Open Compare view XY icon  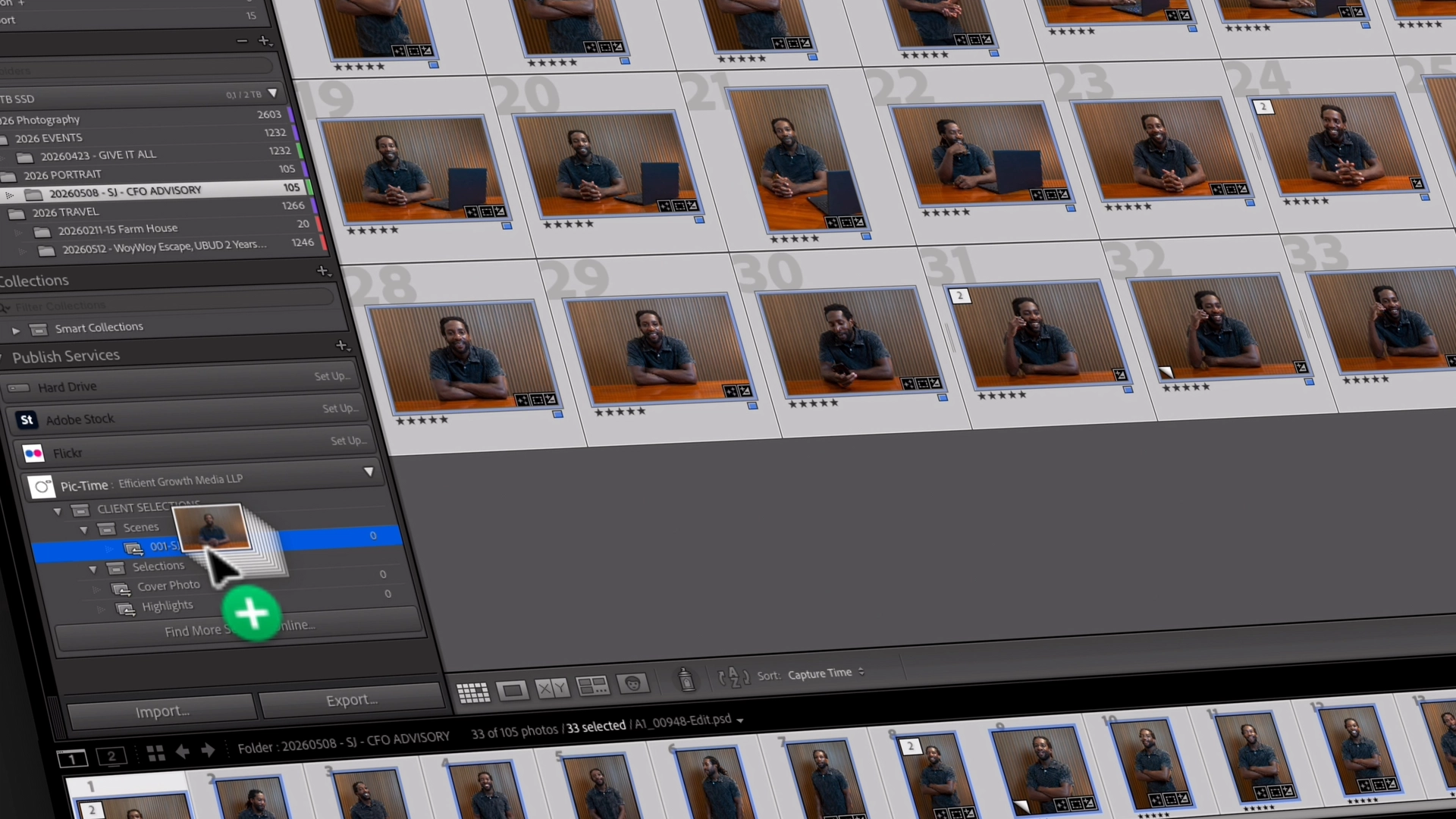(x=551, y=688)
